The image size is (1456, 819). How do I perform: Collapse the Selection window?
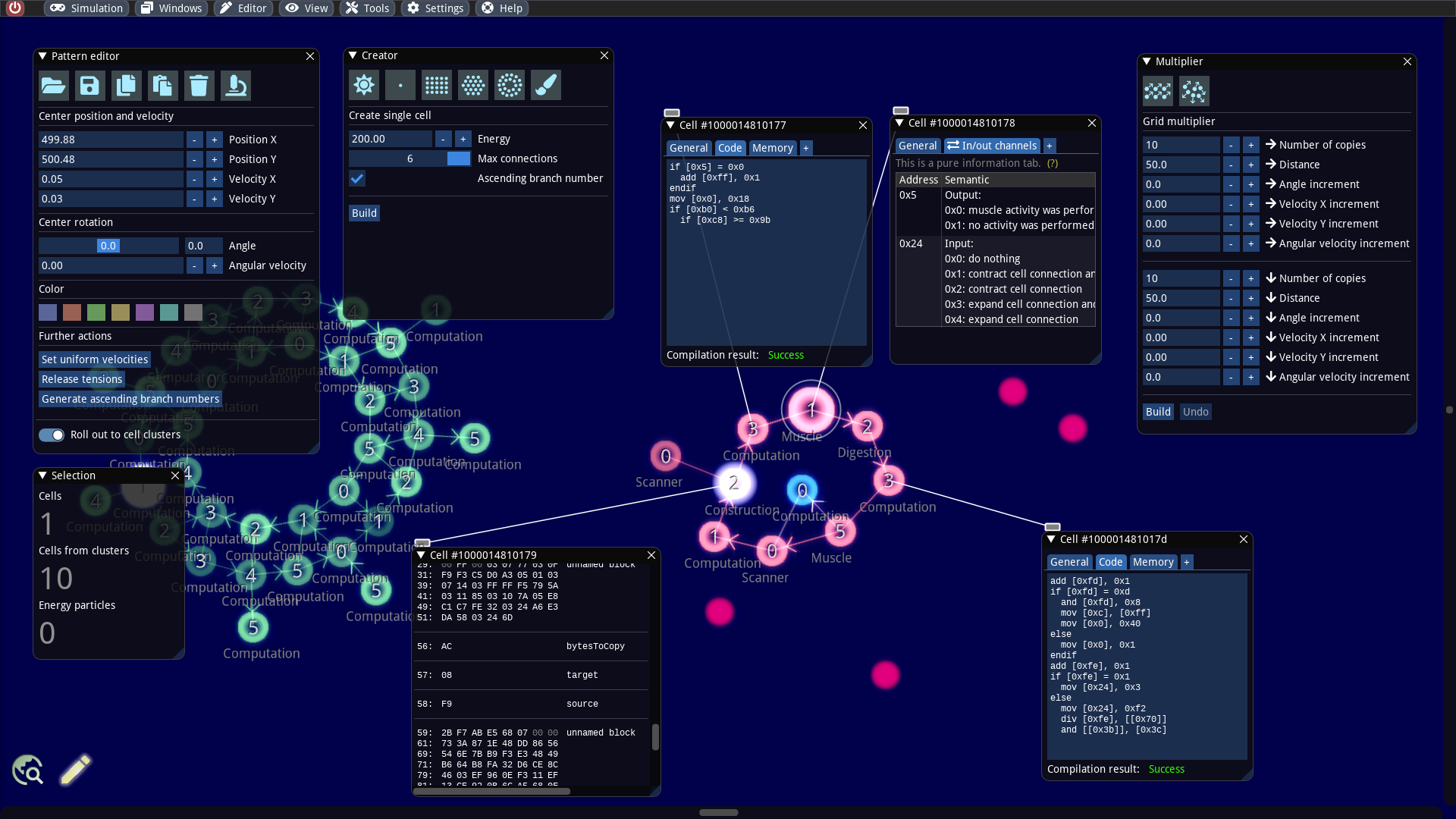point(43,475)
